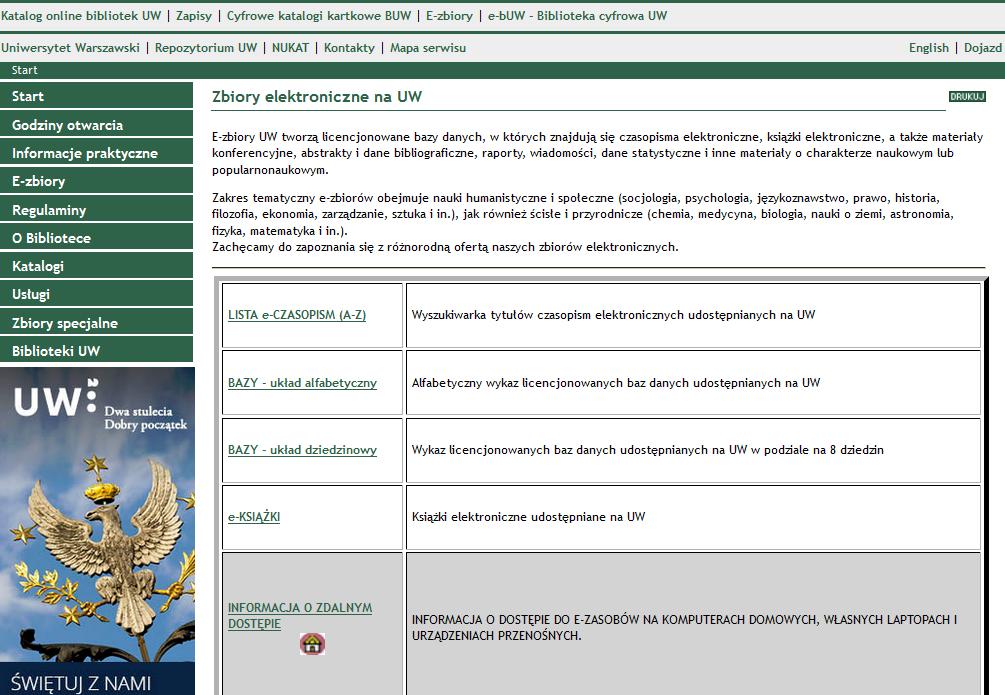The height and width of the screenshot is (695, 1005).
Task: Select Start in the sidebar menu
Action: [x=96, y=96]
